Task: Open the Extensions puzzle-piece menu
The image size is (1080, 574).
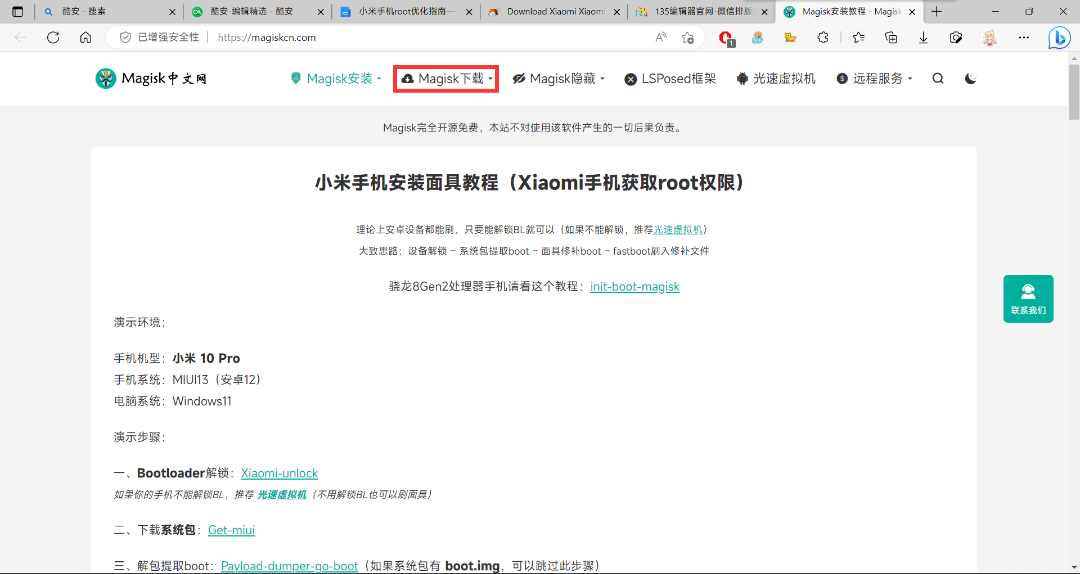Action: [x=822, y=38]
